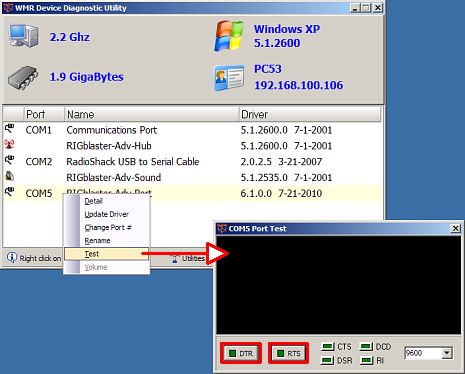This screenshot has height=374, width=465.
Task: Click driver version 2.0.2.5 3-21-2007
Action: [281, 162]
